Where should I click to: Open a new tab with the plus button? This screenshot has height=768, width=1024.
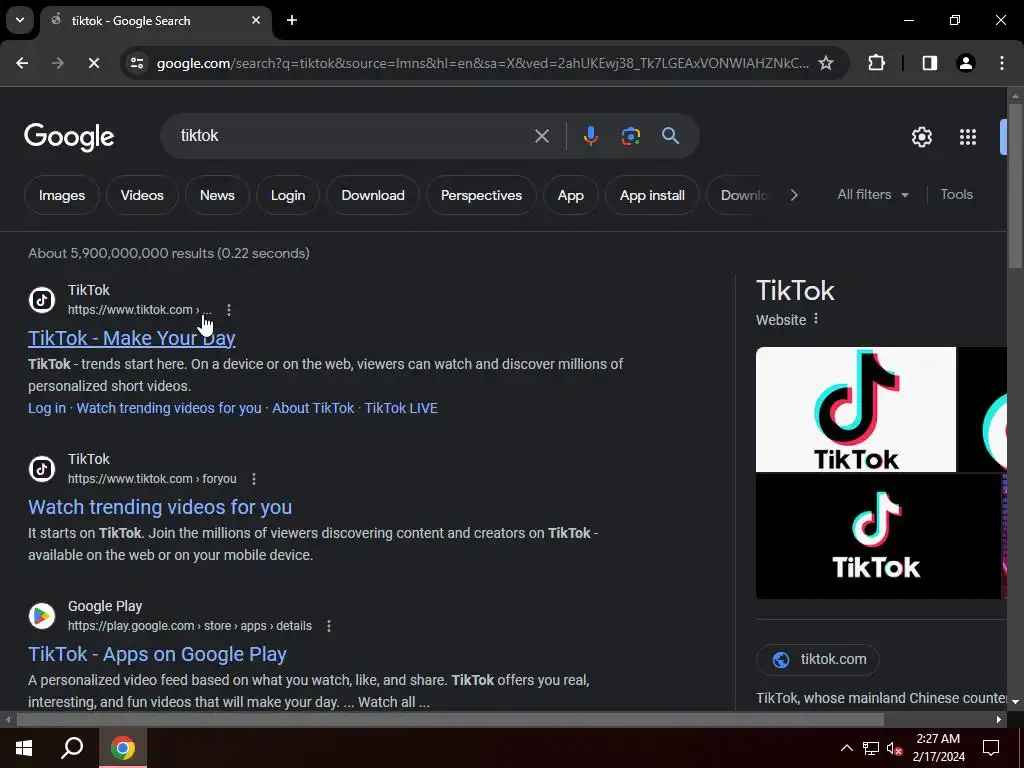coord(292,20)
